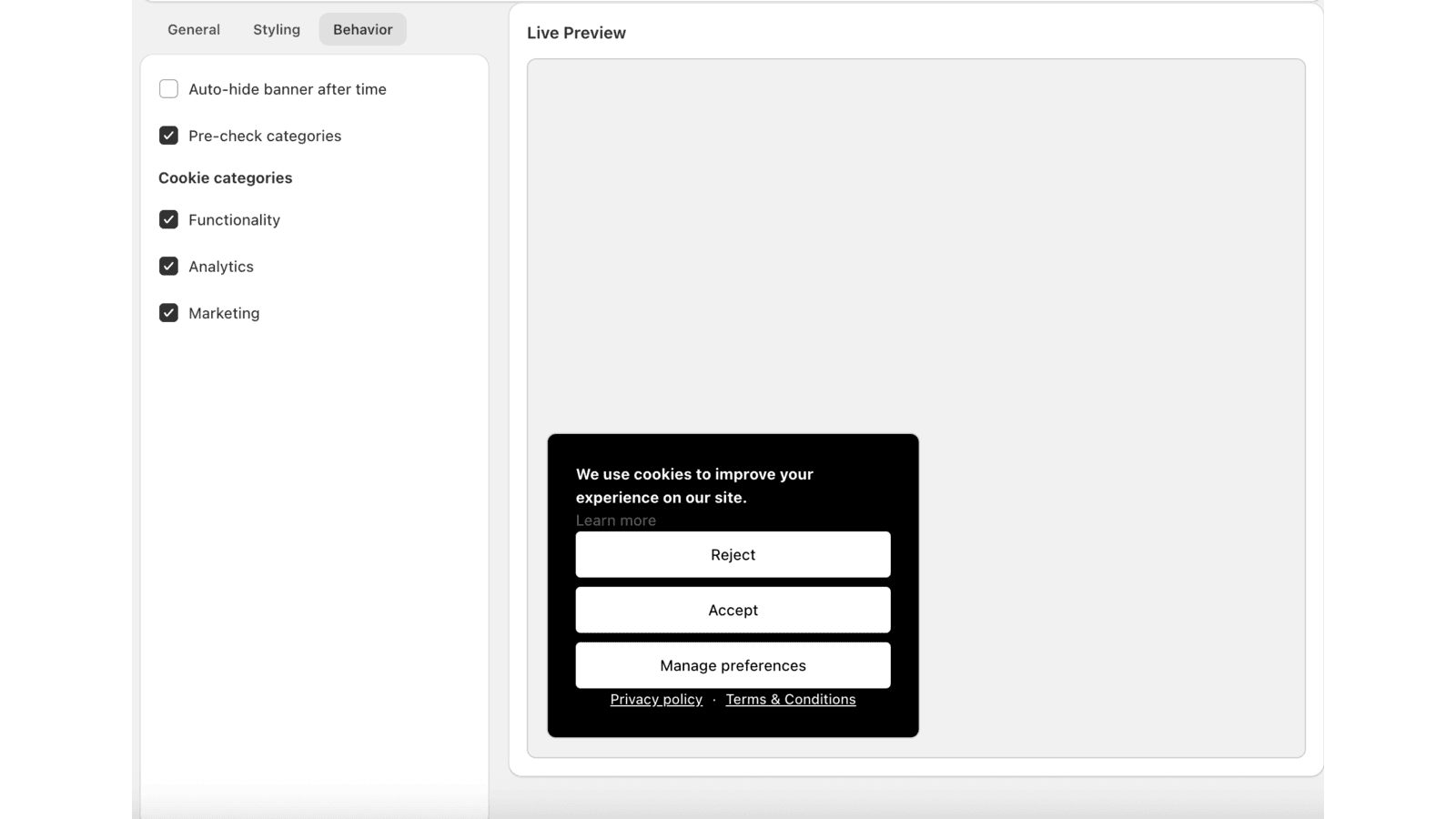Click the Reject button in preview

[x=733, y=554]
